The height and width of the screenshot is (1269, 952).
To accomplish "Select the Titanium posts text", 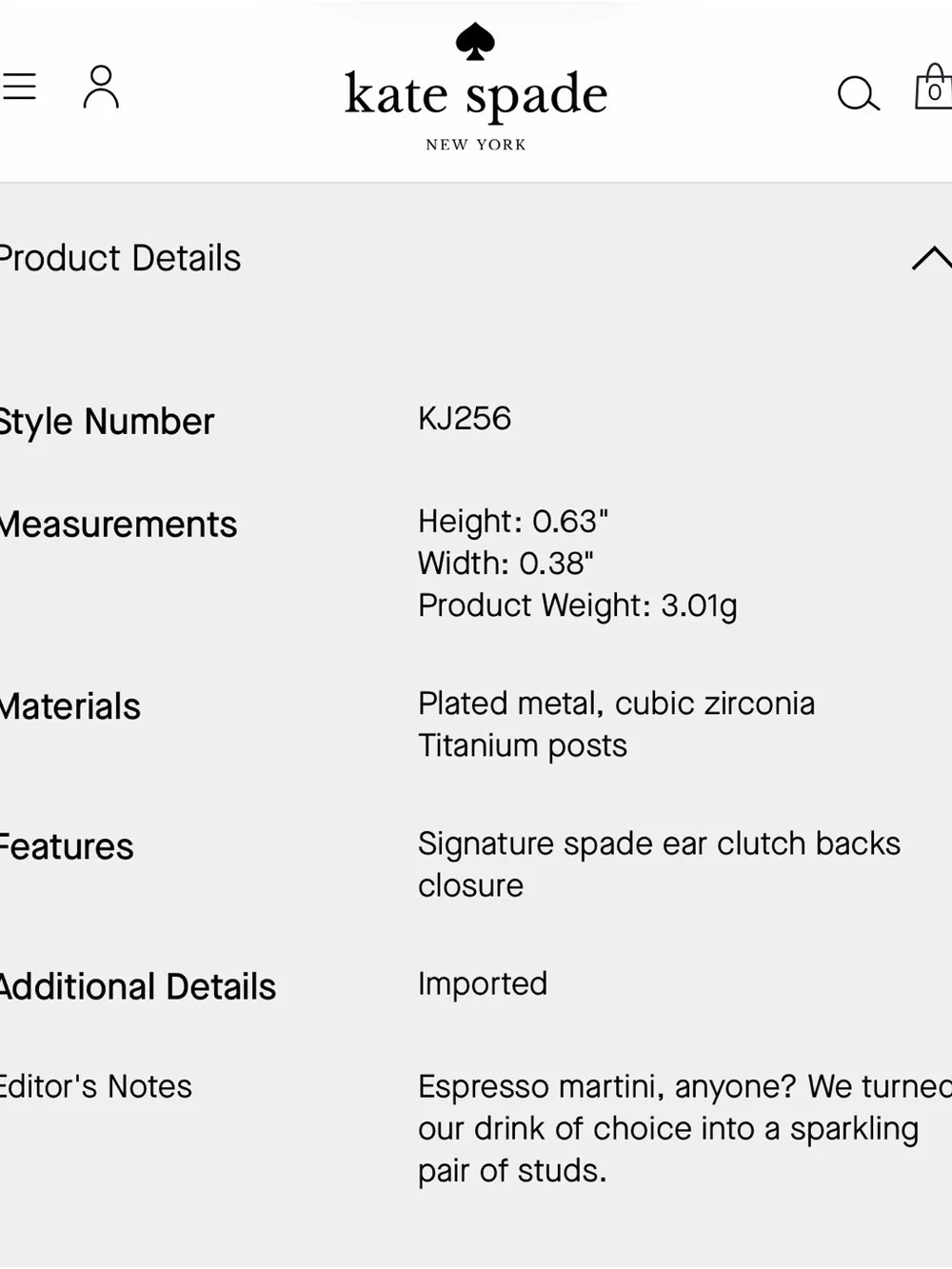I will click(x=523, y=745).
